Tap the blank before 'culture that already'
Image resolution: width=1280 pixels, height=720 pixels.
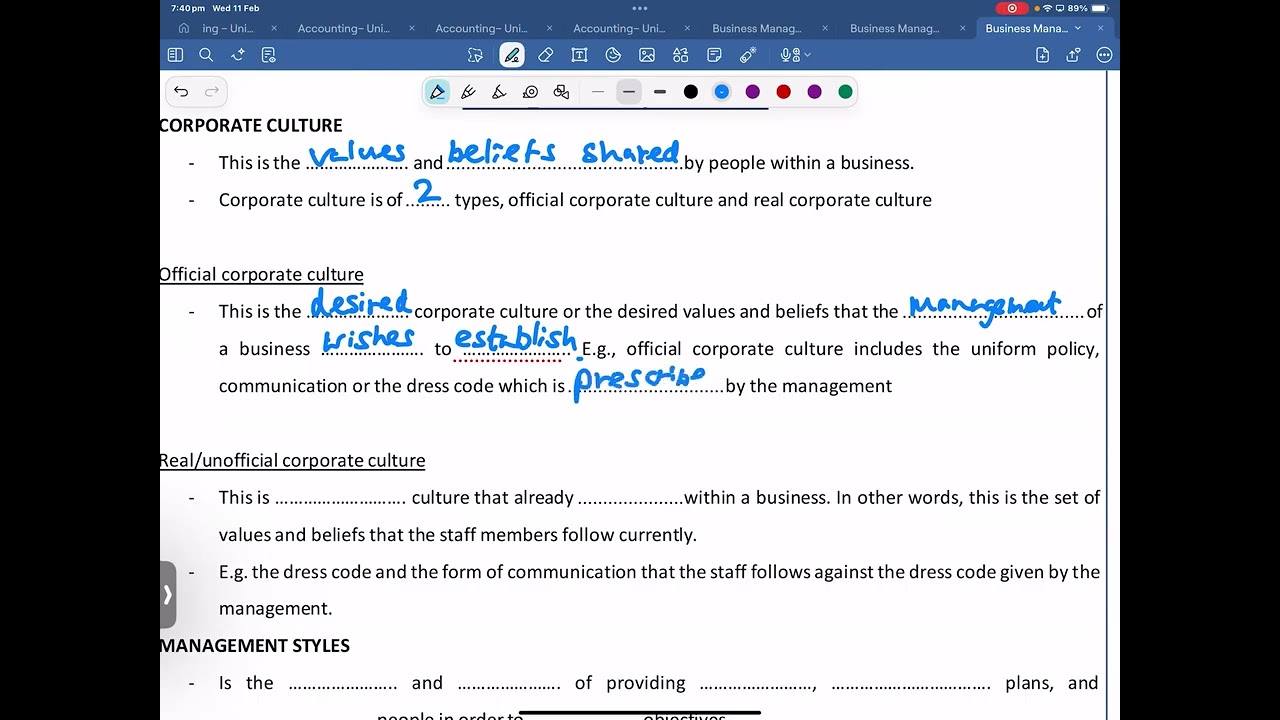click(x=340, y=498)
